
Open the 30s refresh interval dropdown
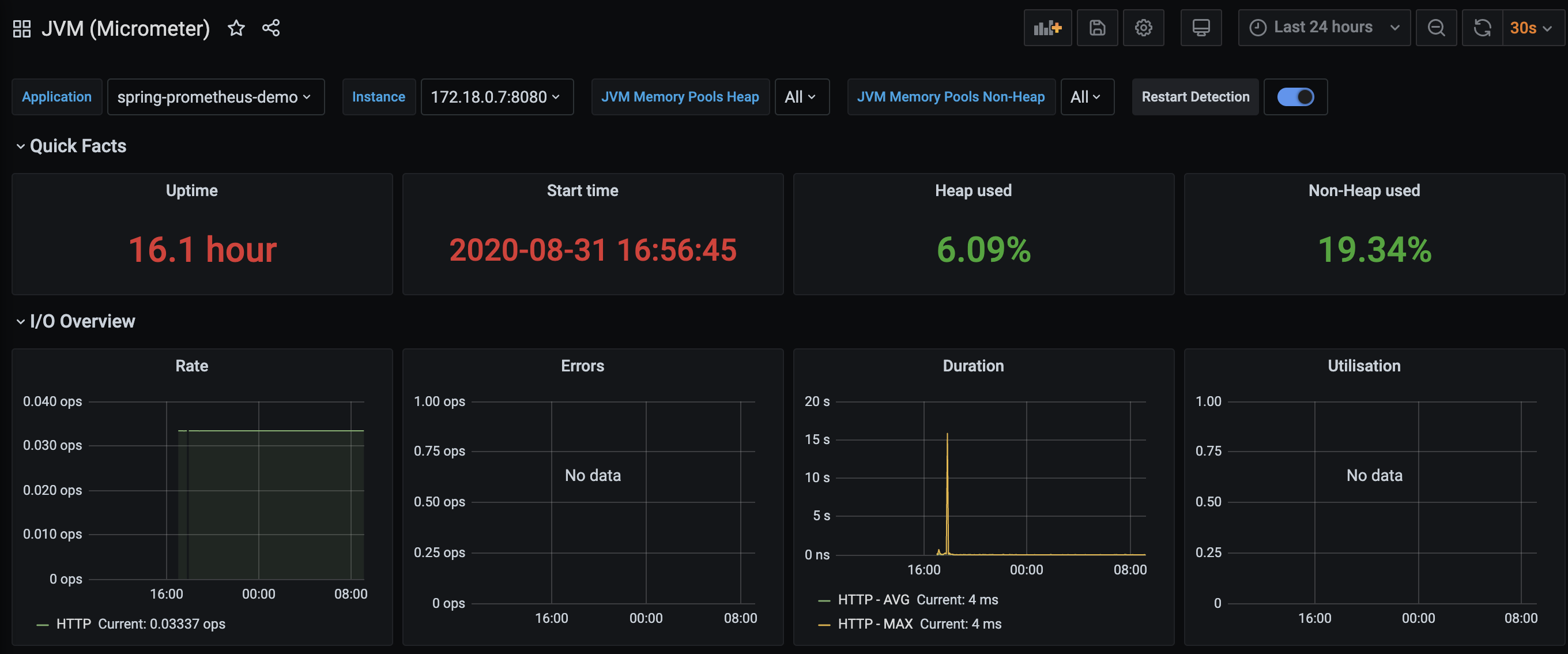[x=1532, y=28]
